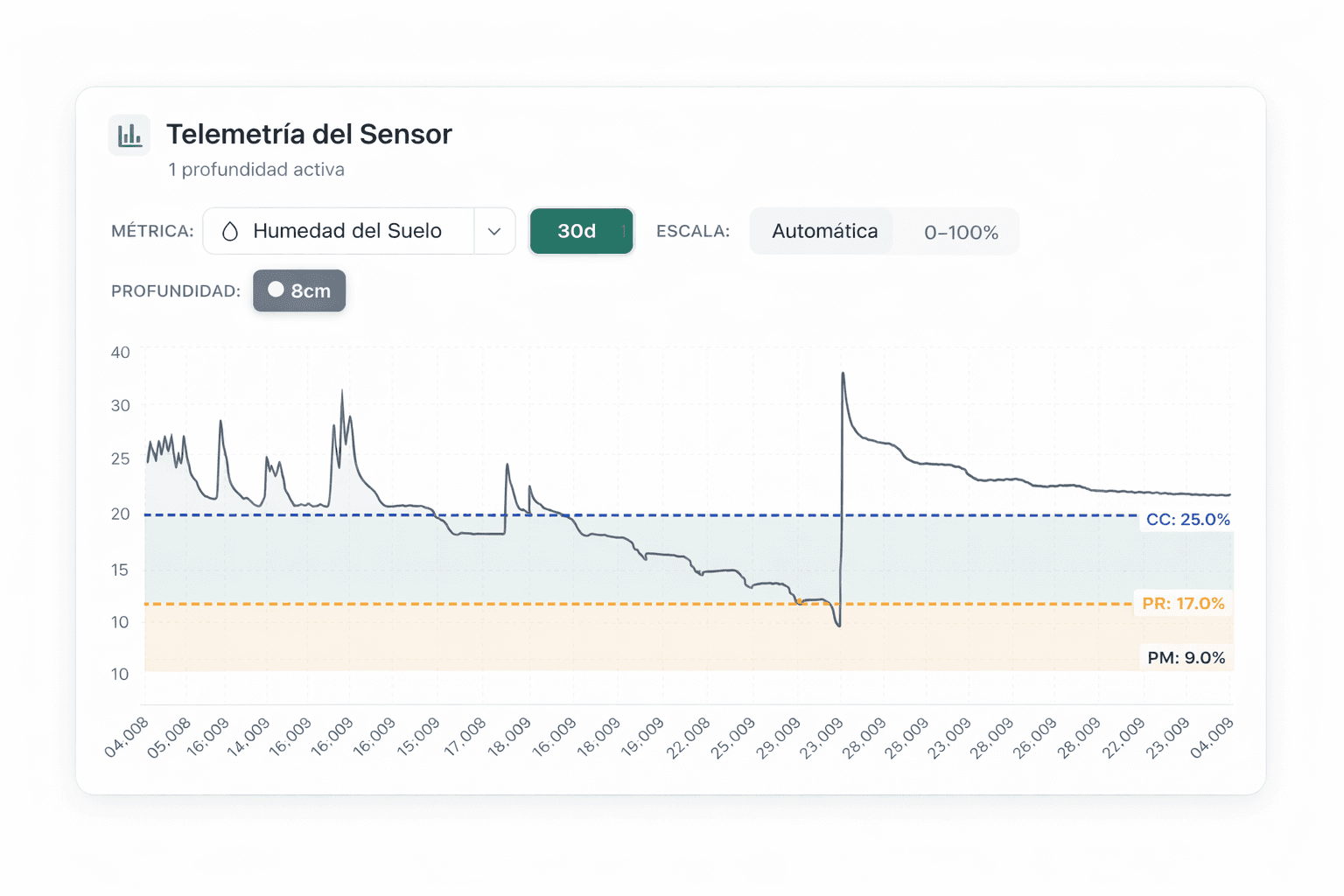Click the water droplet icon in the metric selector

230,231
